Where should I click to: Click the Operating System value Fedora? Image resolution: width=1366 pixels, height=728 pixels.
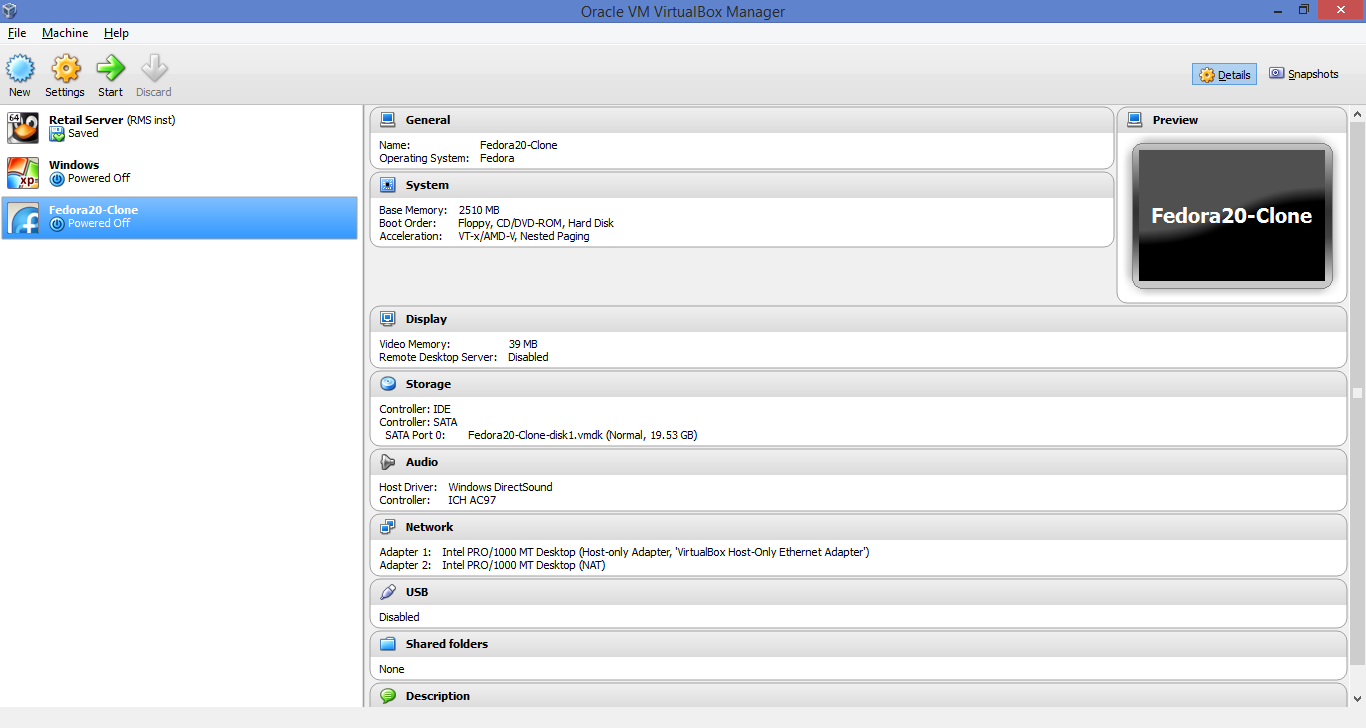(497, 158)
